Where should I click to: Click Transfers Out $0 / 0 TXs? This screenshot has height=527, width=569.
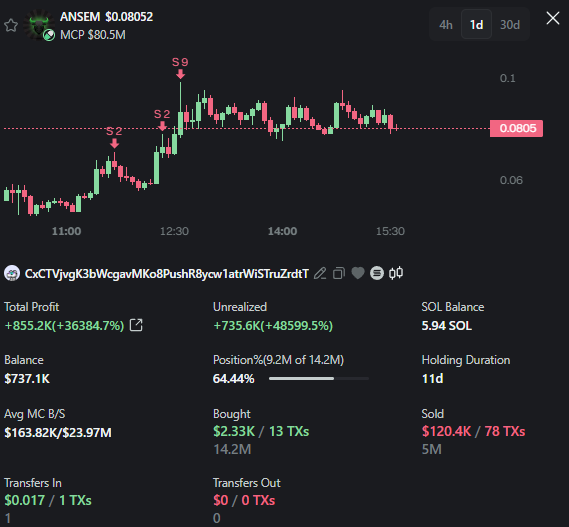[x=244, y=501]
